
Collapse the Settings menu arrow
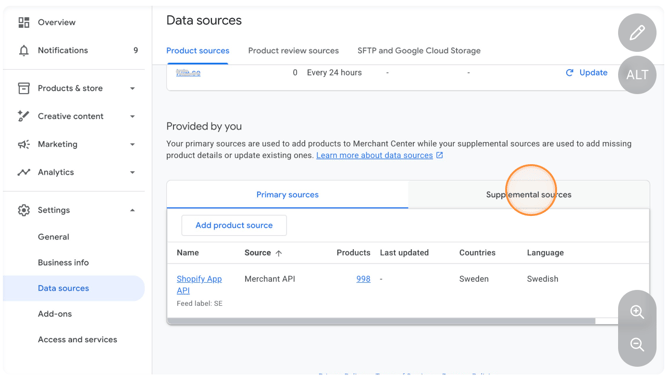pos(132,210)
